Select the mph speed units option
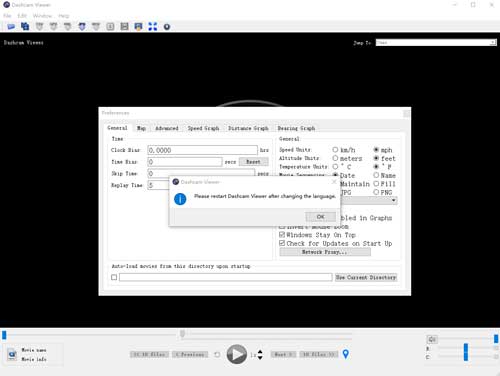Image resolution: width=500 pixels, height=376 pixels. pyautogui.click(x=376, y=150)
